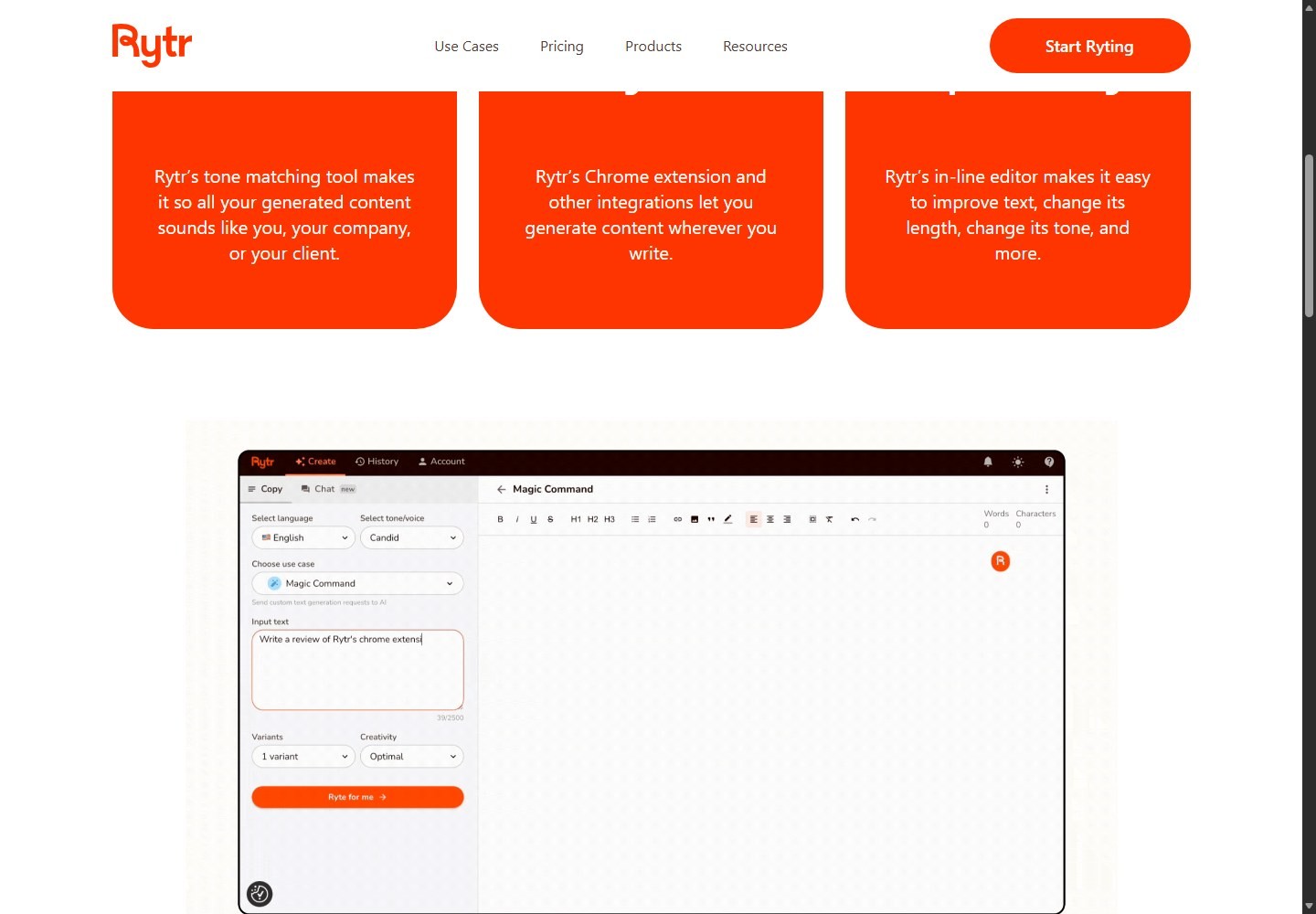Switch to the Create tab
The height and width of the screenshot is (914, 1316).
pyautogui.click(x=316, y=462)
